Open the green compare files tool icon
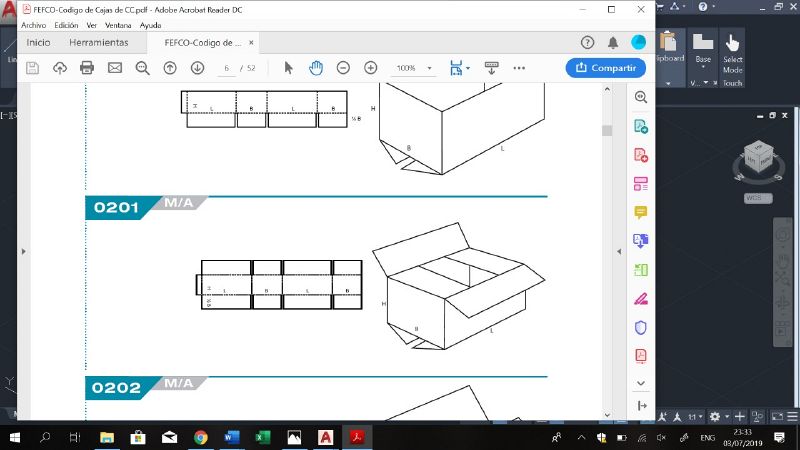Screen dimensions: 800x450 641,269
